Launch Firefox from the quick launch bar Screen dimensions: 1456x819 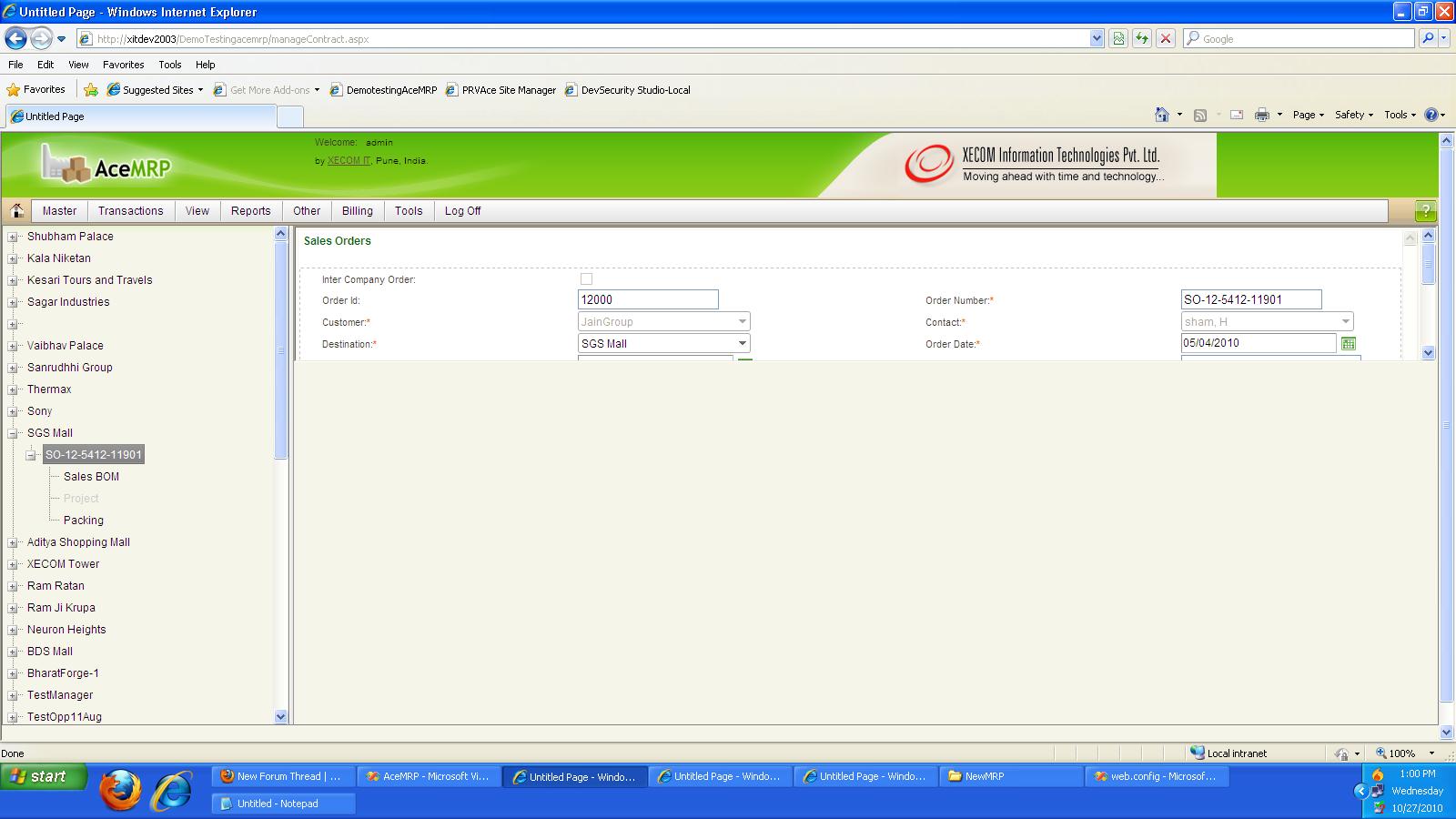click(120, 790)
